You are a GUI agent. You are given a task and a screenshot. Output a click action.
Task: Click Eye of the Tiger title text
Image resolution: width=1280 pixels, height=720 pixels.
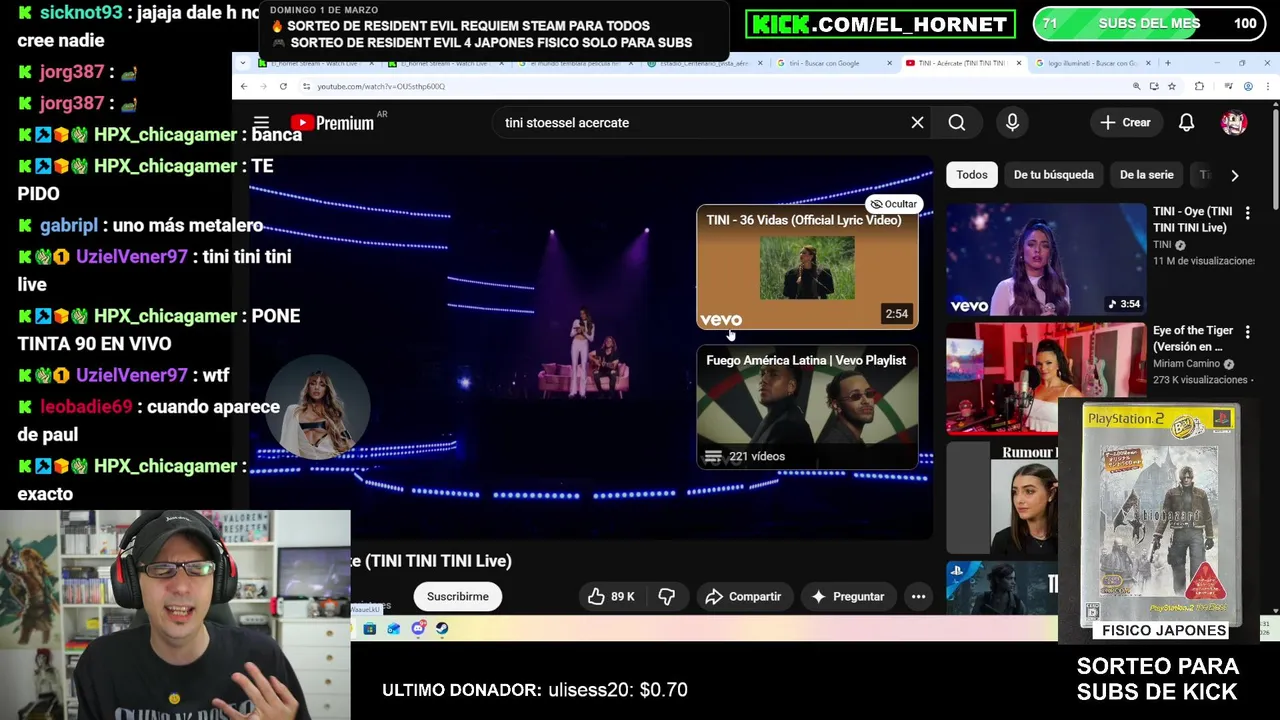click(1193, 338)
